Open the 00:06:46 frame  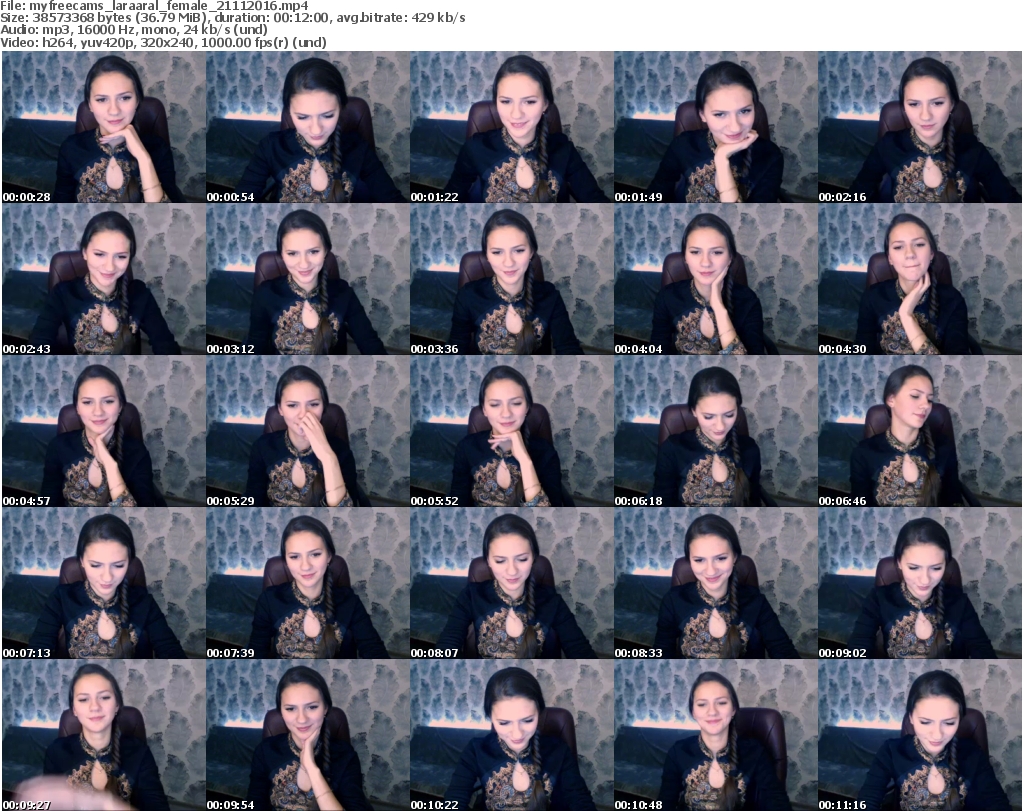coord(920,431)
